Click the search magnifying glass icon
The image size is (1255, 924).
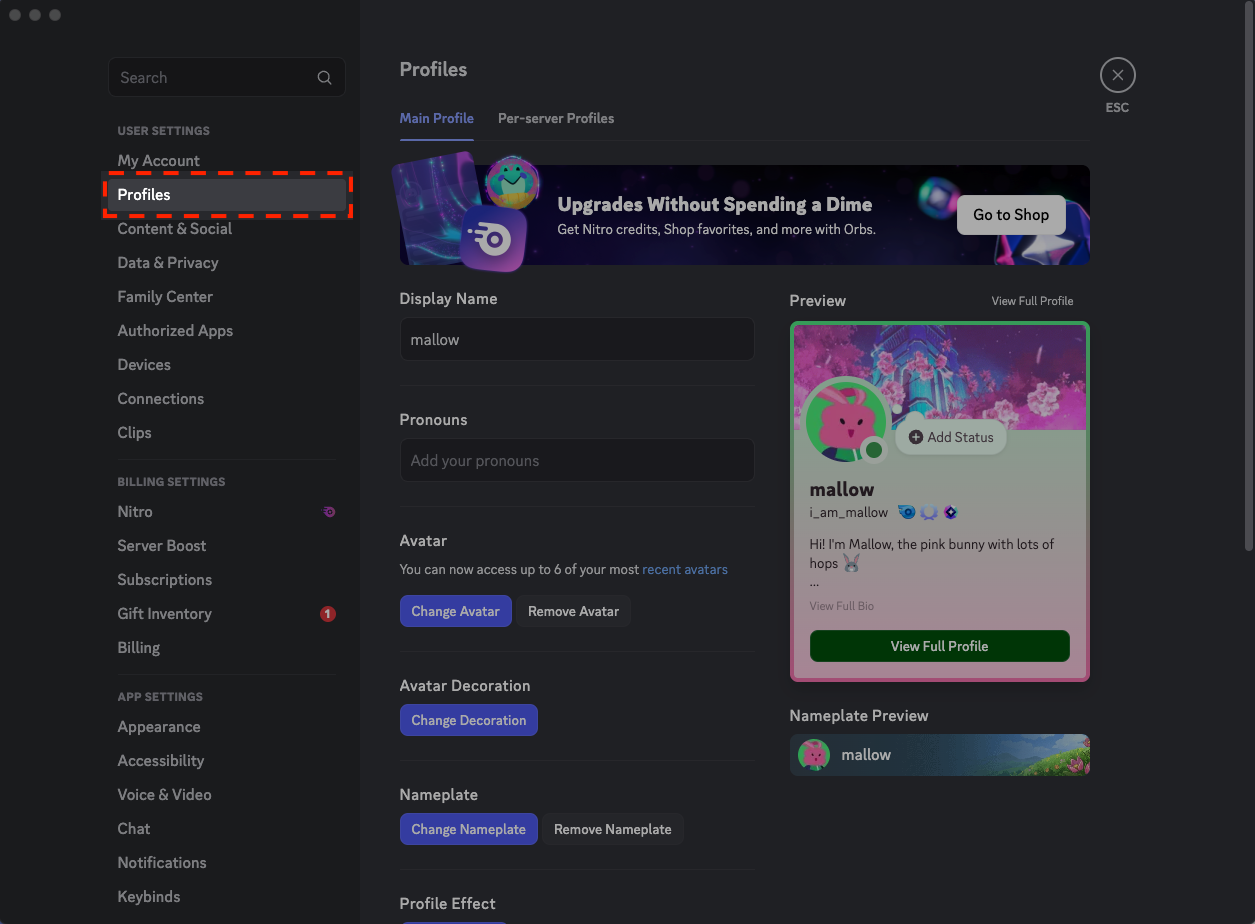324,77
